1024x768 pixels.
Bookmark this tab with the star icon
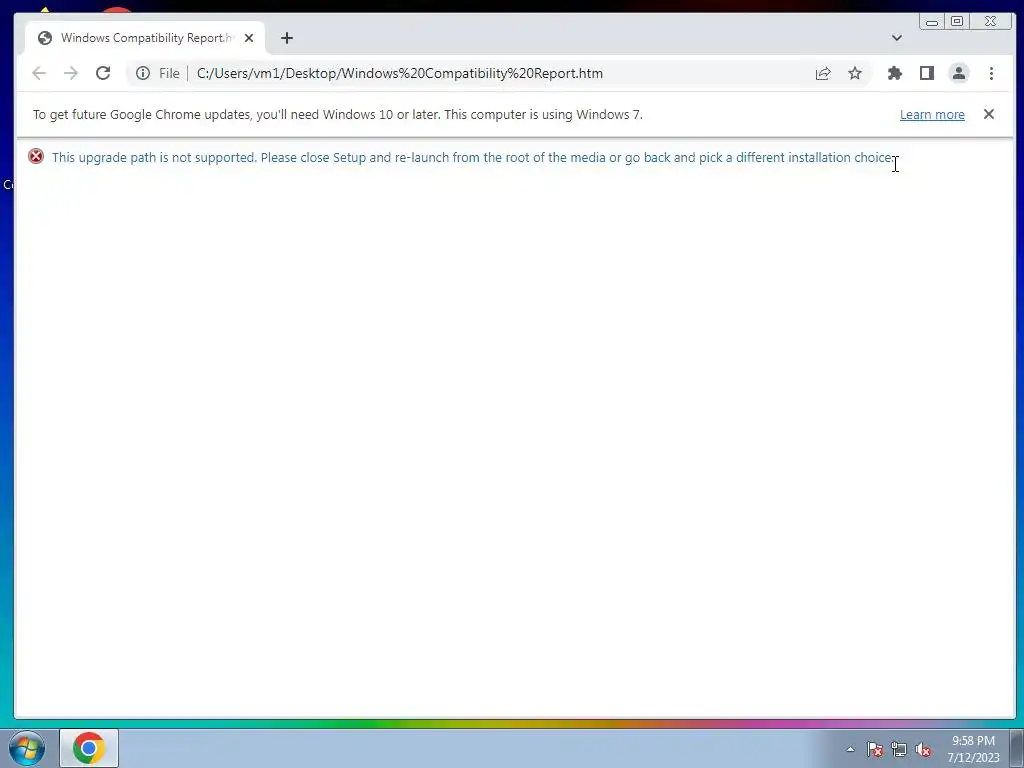click(855, 73)
